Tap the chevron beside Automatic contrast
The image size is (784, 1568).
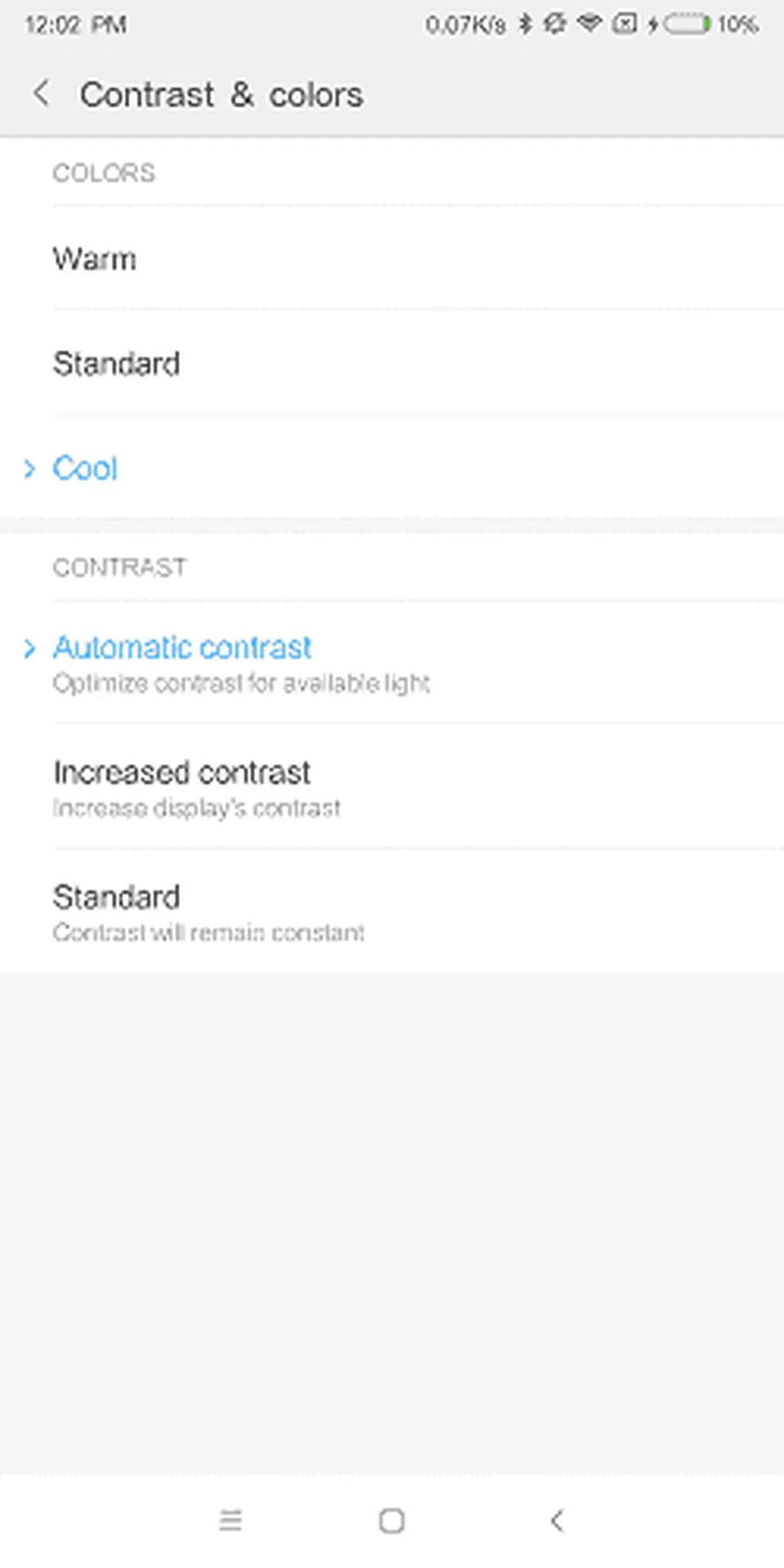click(29, 648)
